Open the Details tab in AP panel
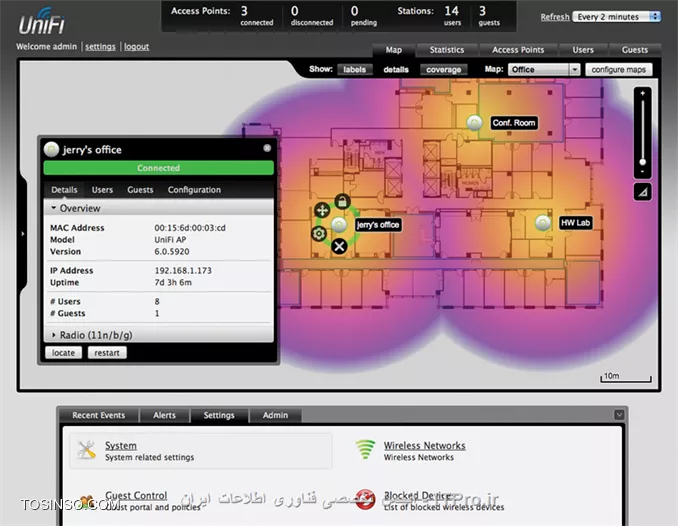This screenshot has width=678, height=526. click(x=64, y=190)
